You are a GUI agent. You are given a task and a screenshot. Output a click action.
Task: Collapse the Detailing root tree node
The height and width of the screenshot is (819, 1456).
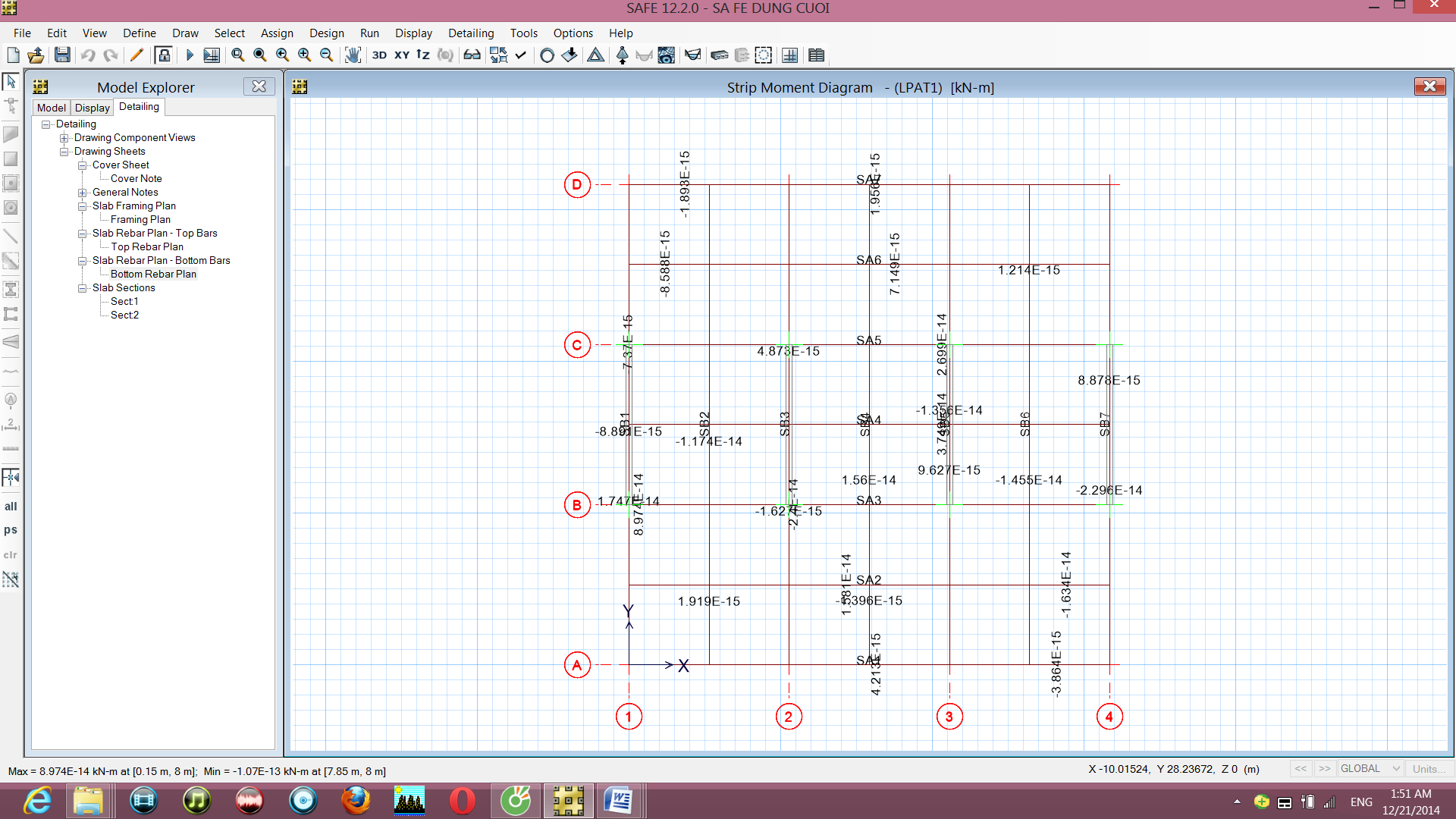click(x=46, y=124)
